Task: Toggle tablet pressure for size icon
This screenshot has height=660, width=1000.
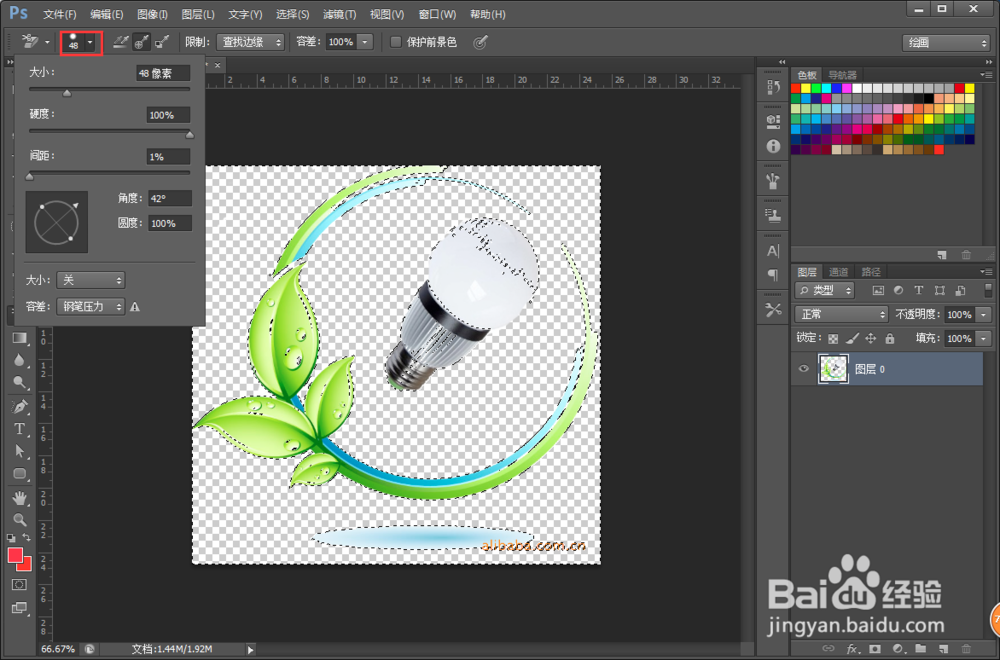Action: 480,42
